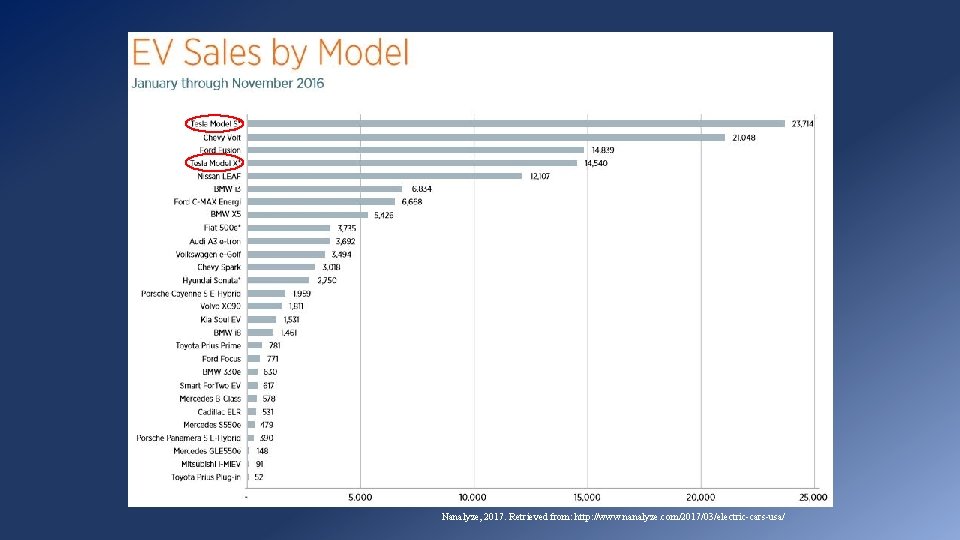The image size is (960, 540).
Task: Click the 5,000 x-axis tick label
Action: click(x=360, y=498)
